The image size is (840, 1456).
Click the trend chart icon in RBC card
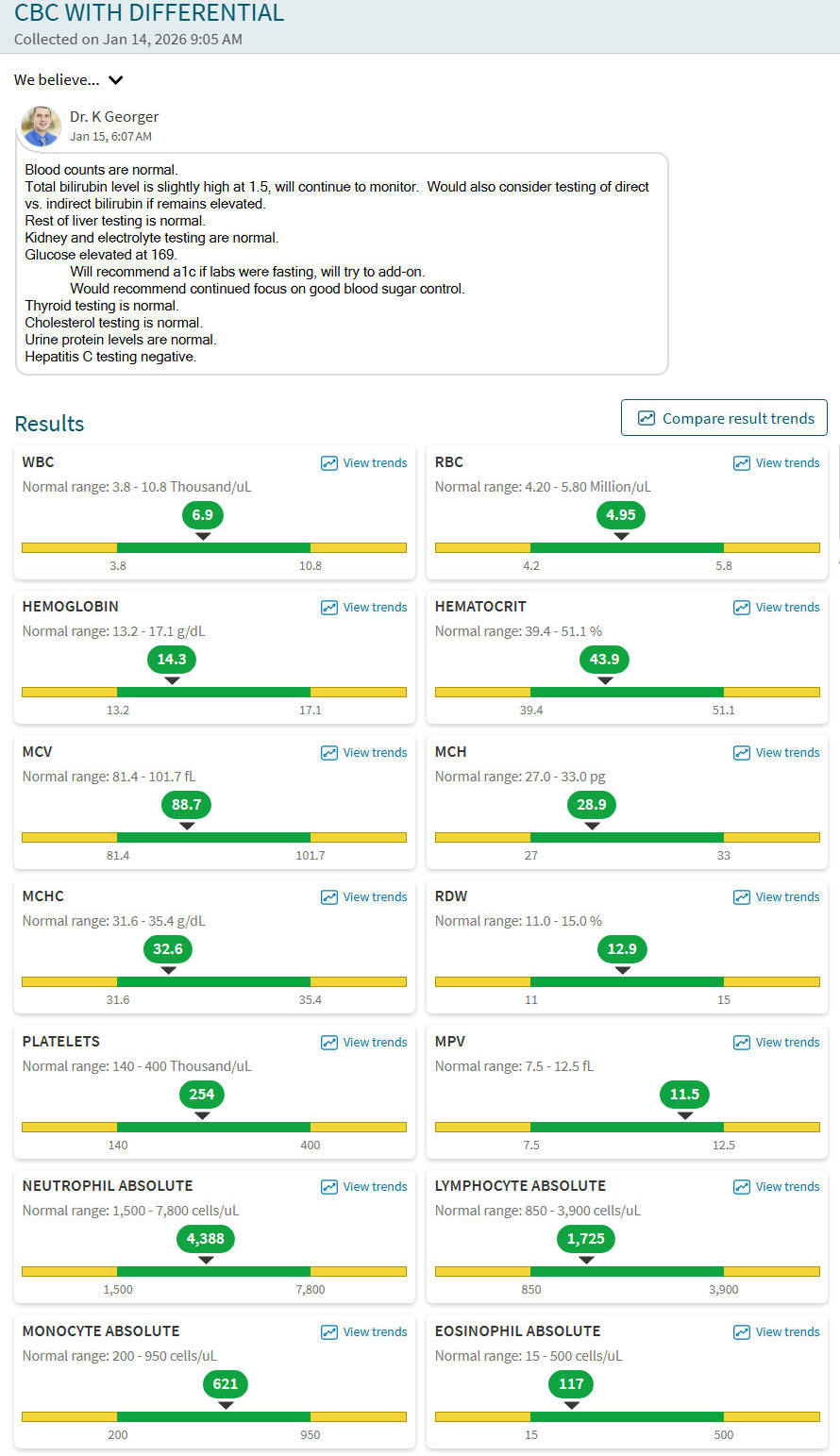click(741, 463)
